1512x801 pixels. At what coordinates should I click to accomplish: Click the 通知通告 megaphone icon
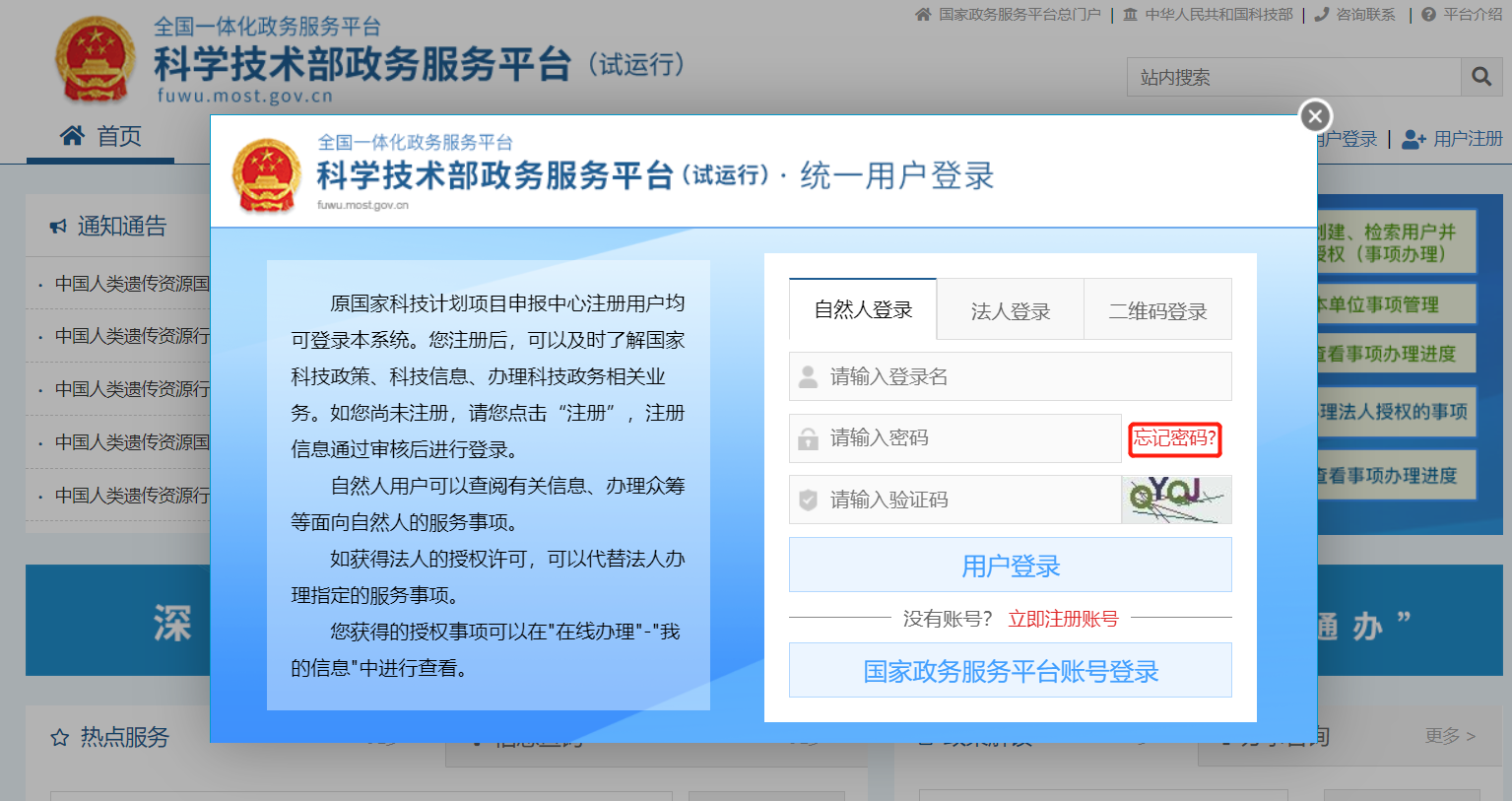pos(59,227)
